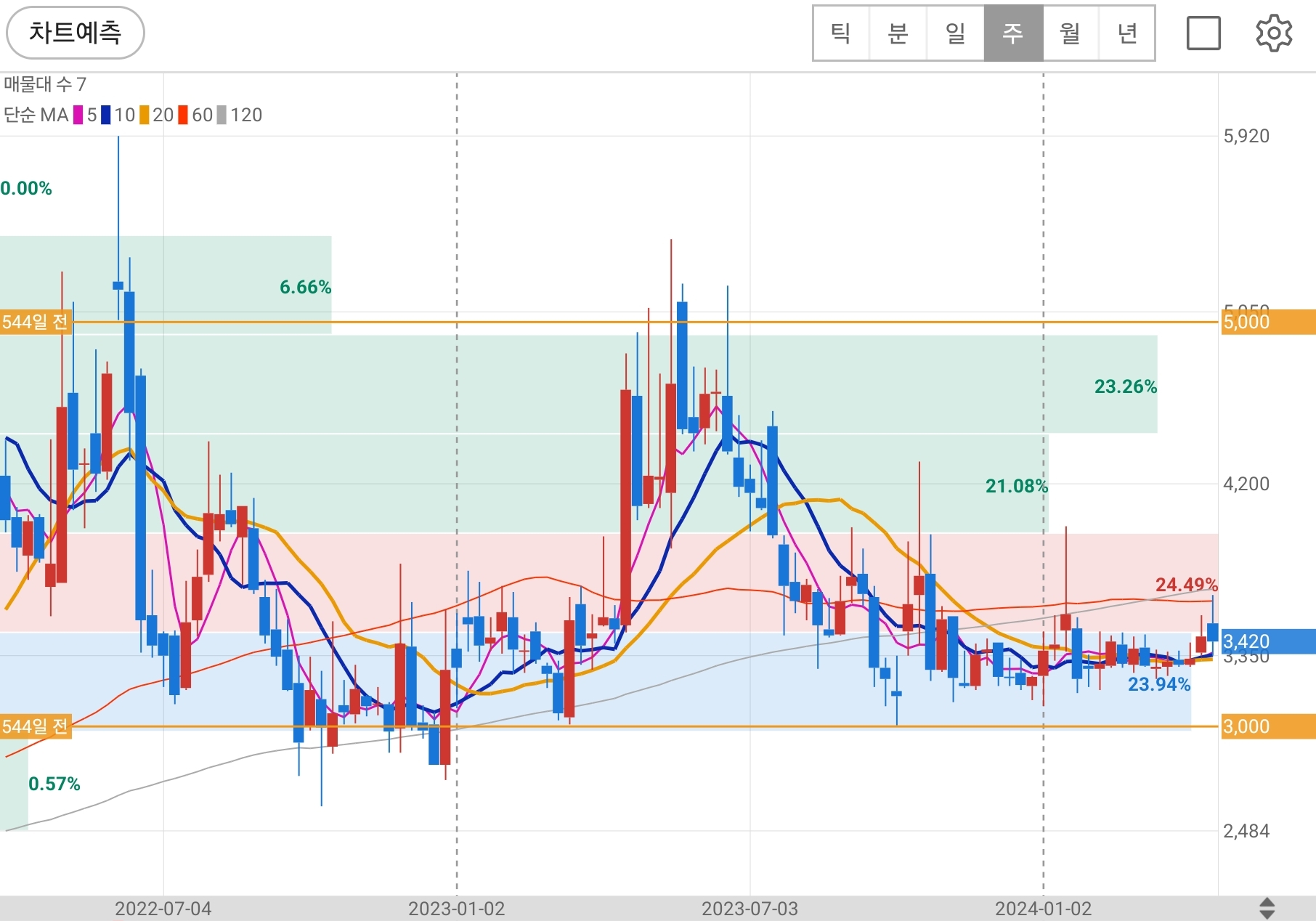Click the 6.66% volume profile label
Image resolution: width=1316 pixels, height=921 pixels.
coord(306,287)
